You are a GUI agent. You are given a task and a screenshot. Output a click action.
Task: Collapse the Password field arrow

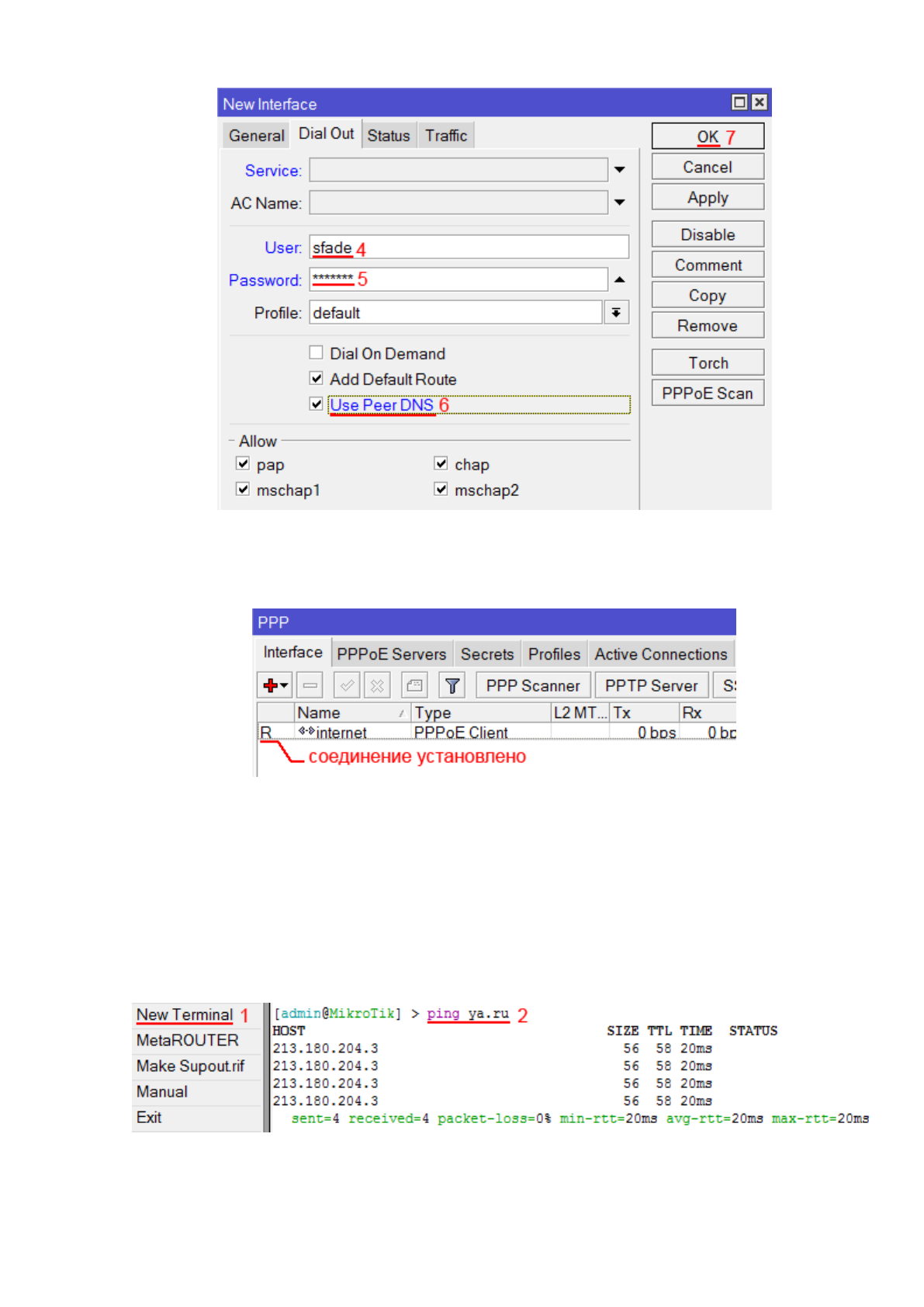tap(619, 280)
